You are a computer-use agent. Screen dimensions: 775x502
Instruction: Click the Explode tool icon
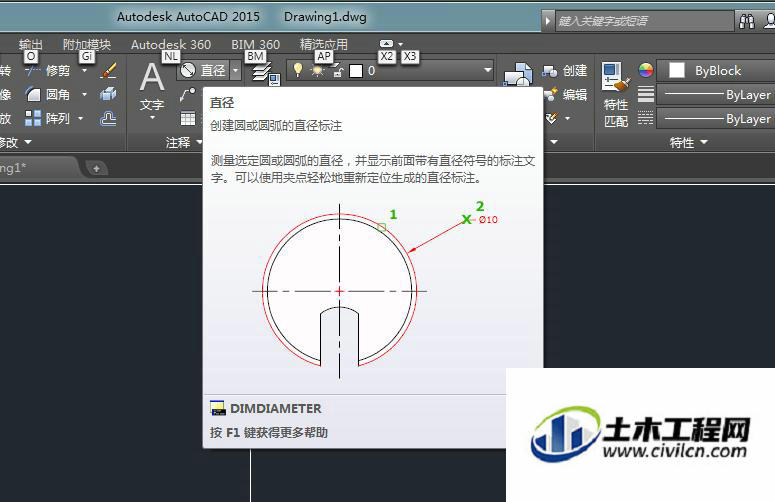pyautogui.click(x=108, y=94)
